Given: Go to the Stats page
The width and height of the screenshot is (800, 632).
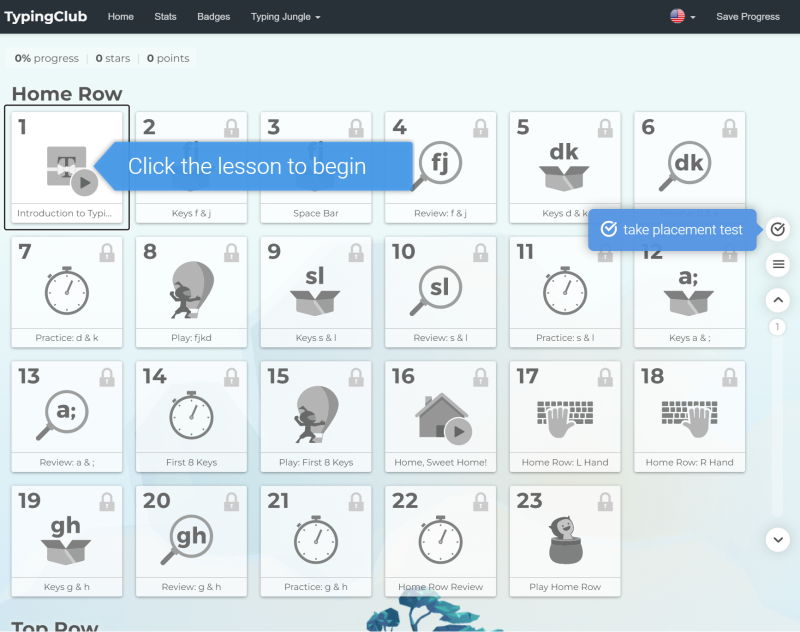Looking at the screenshot, I should pyautogui.click(x=165, y=17).
